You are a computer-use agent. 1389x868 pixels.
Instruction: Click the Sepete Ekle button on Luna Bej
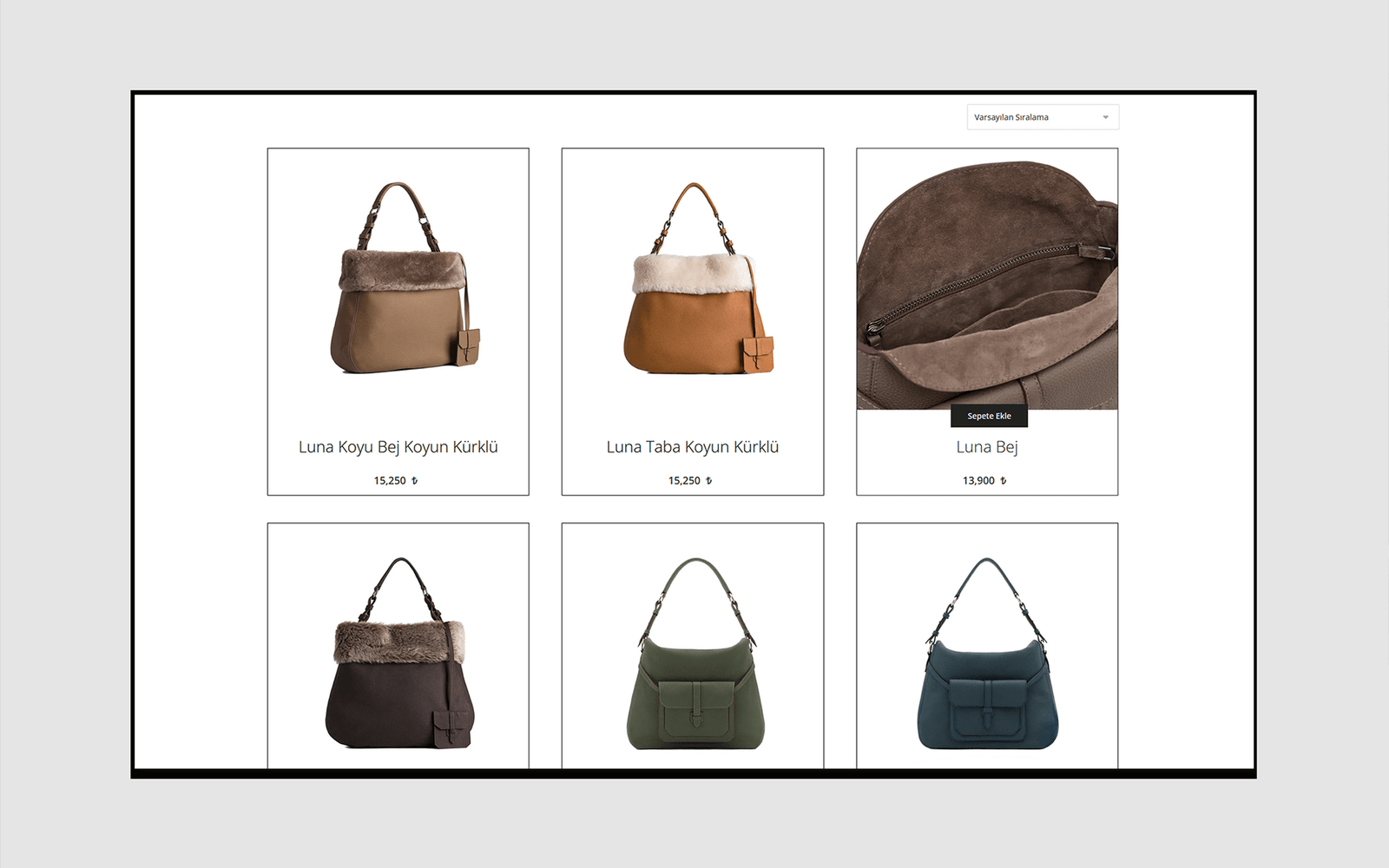(989, 416)
